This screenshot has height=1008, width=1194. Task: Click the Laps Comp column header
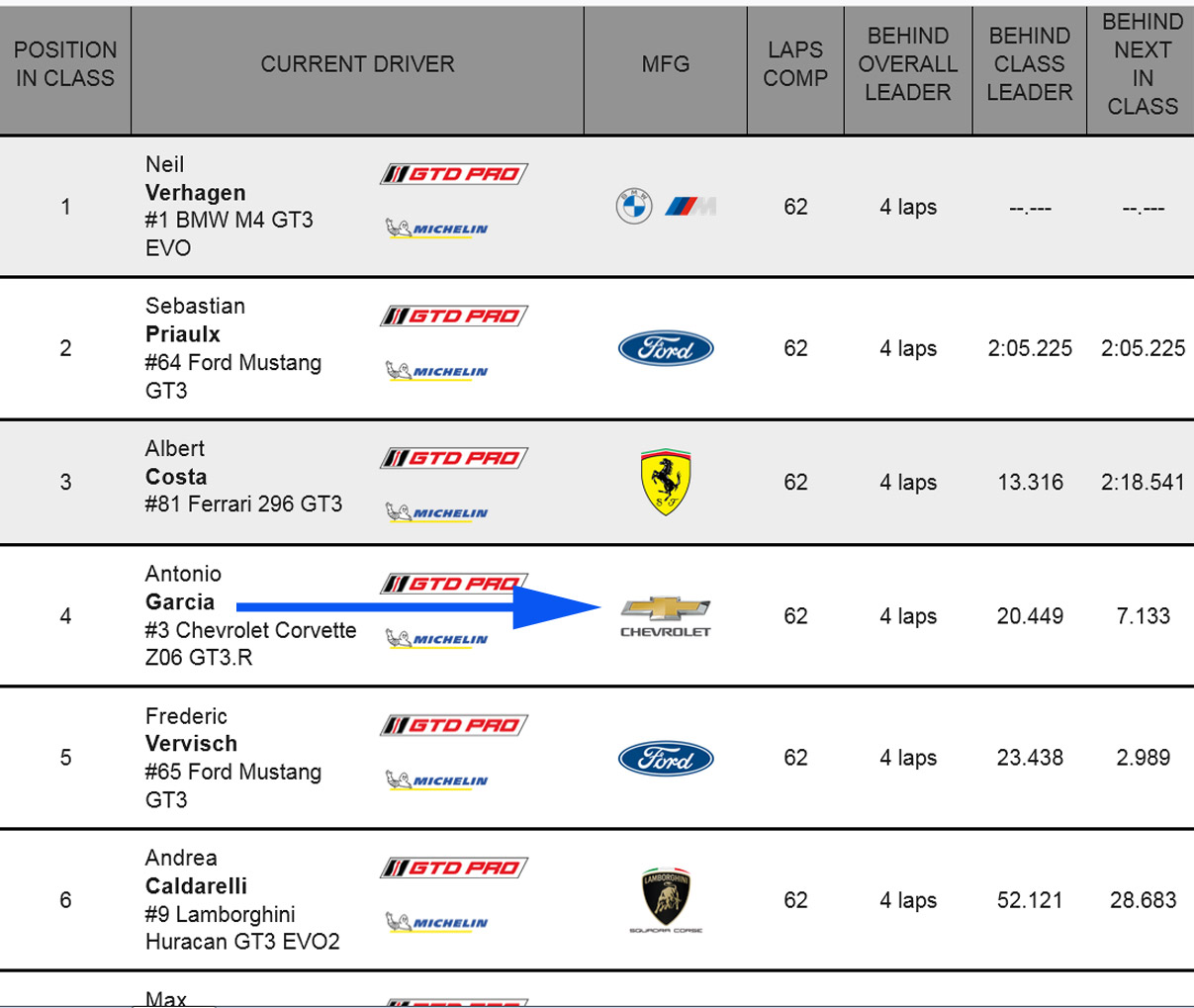coord(795,64)
